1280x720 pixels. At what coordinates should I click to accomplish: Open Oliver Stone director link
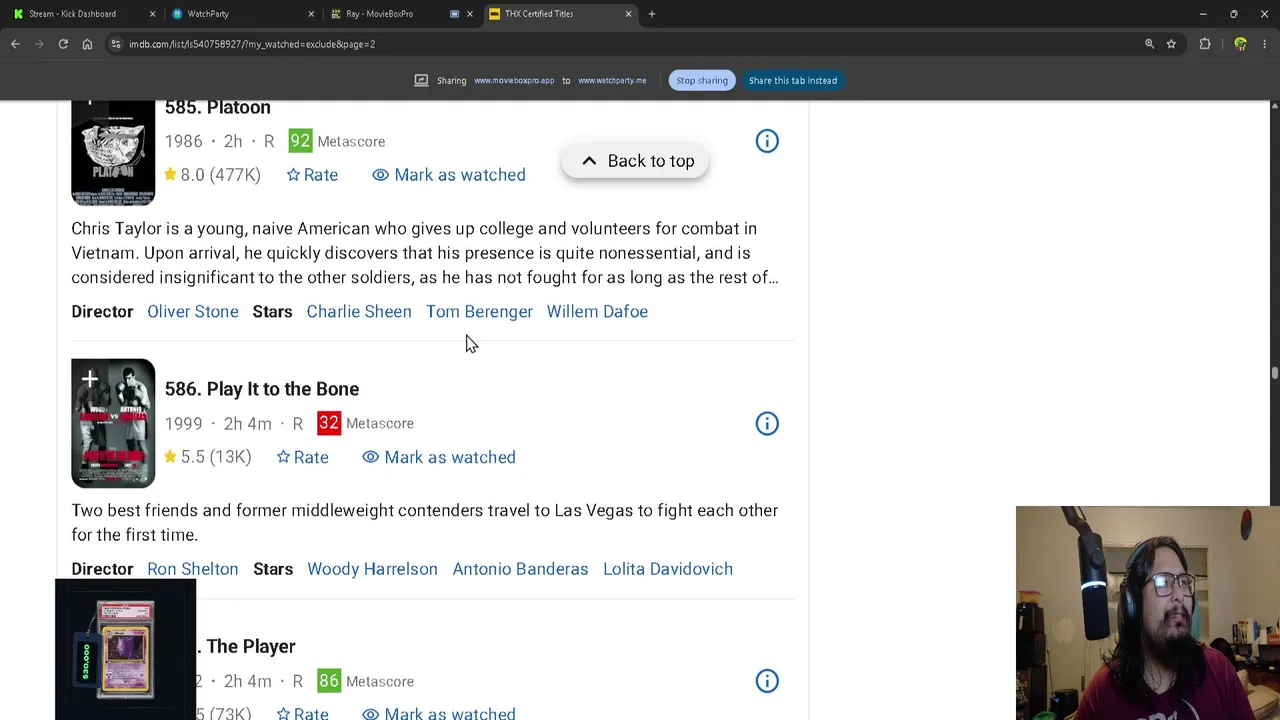[x=193, y=312]
